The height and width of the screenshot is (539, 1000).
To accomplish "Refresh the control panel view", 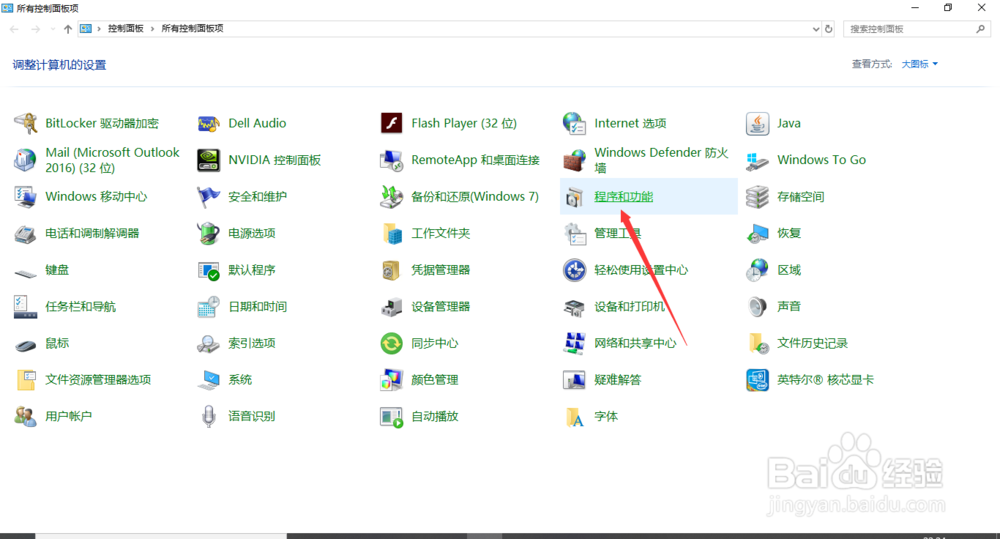I will tap(829, 29).
